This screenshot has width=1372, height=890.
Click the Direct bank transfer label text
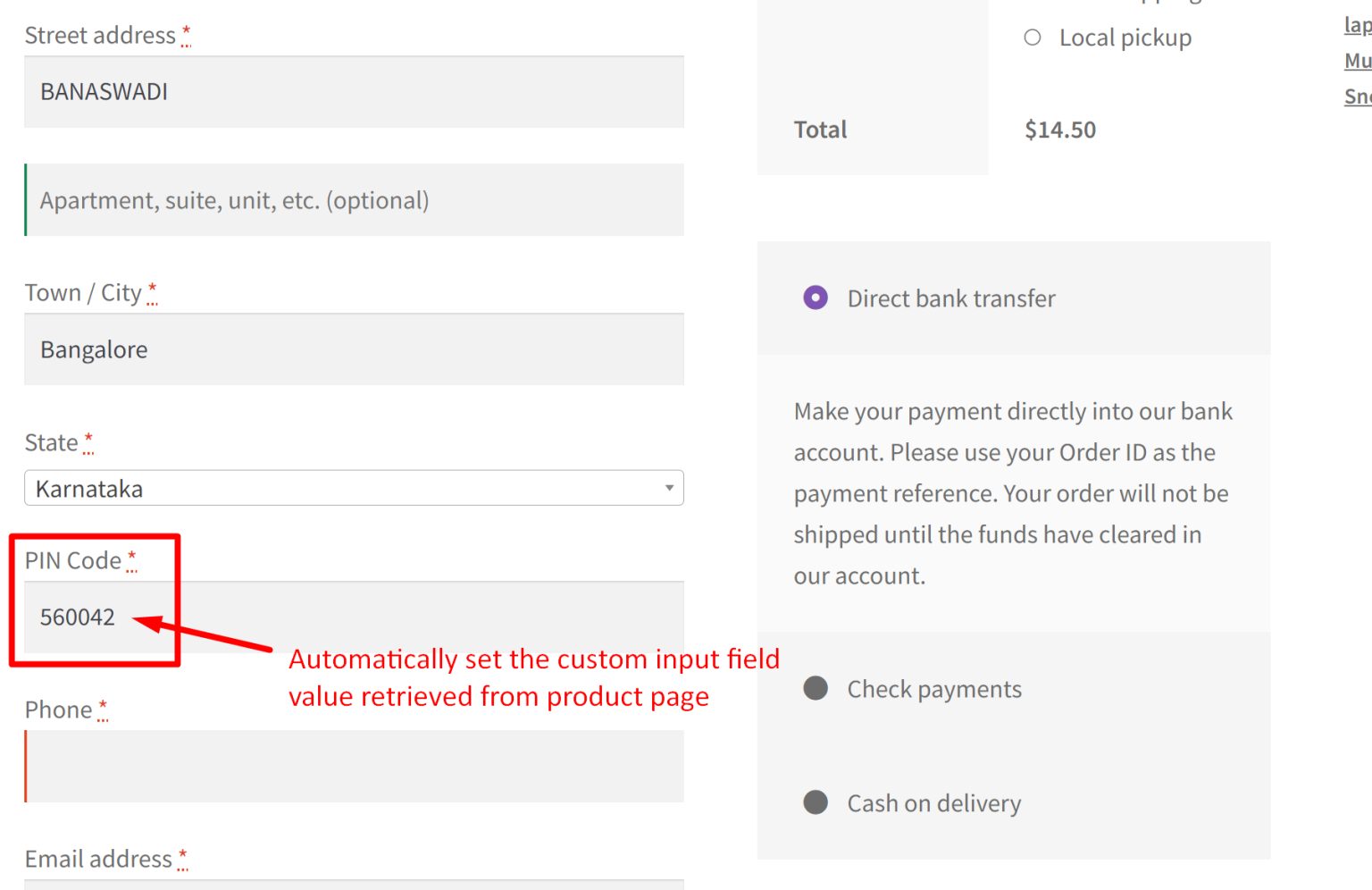950,298
